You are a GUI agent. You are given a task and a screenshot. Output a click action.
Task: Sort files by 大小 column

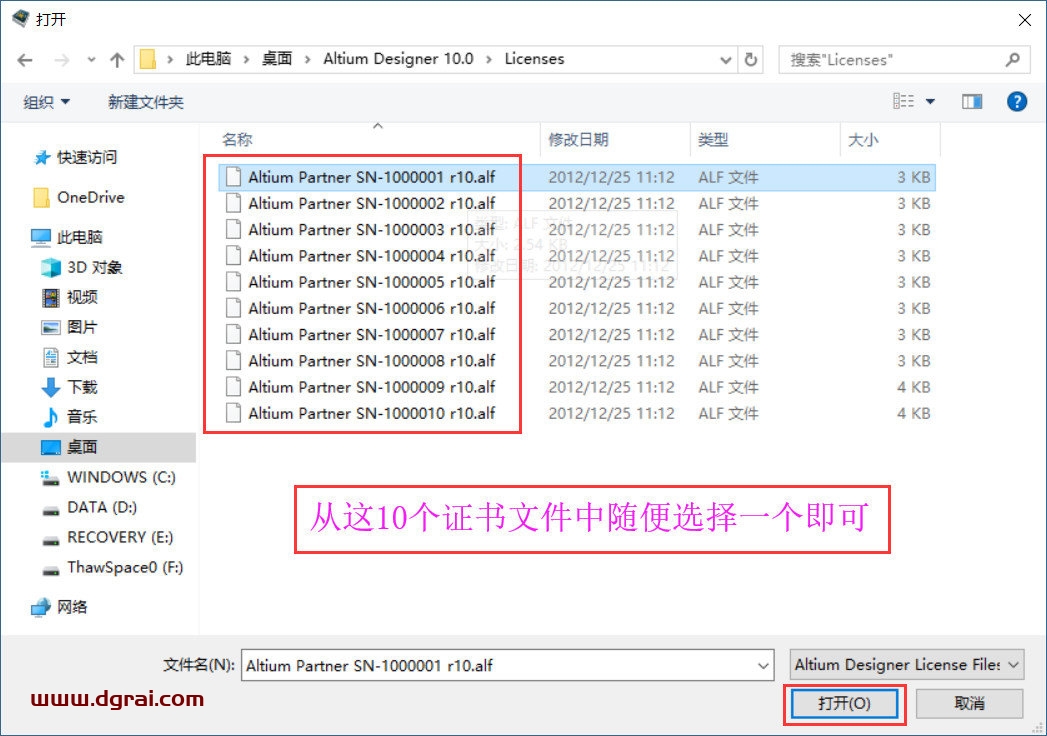(x=863, y=140)
